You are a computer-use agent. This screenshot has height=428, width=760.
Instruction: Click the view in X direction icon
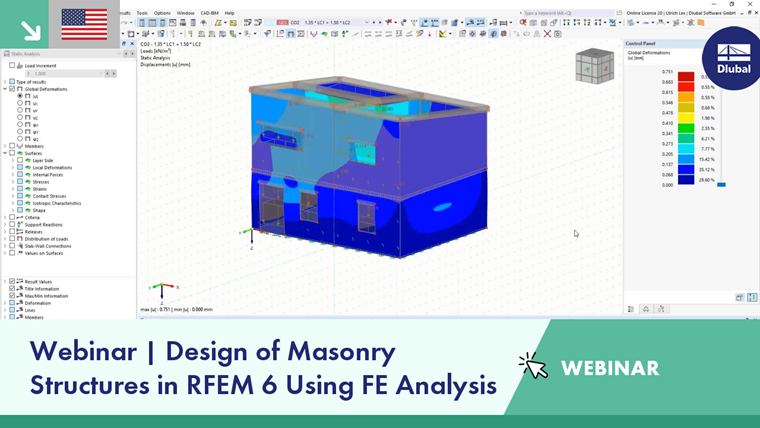point(566,22)
